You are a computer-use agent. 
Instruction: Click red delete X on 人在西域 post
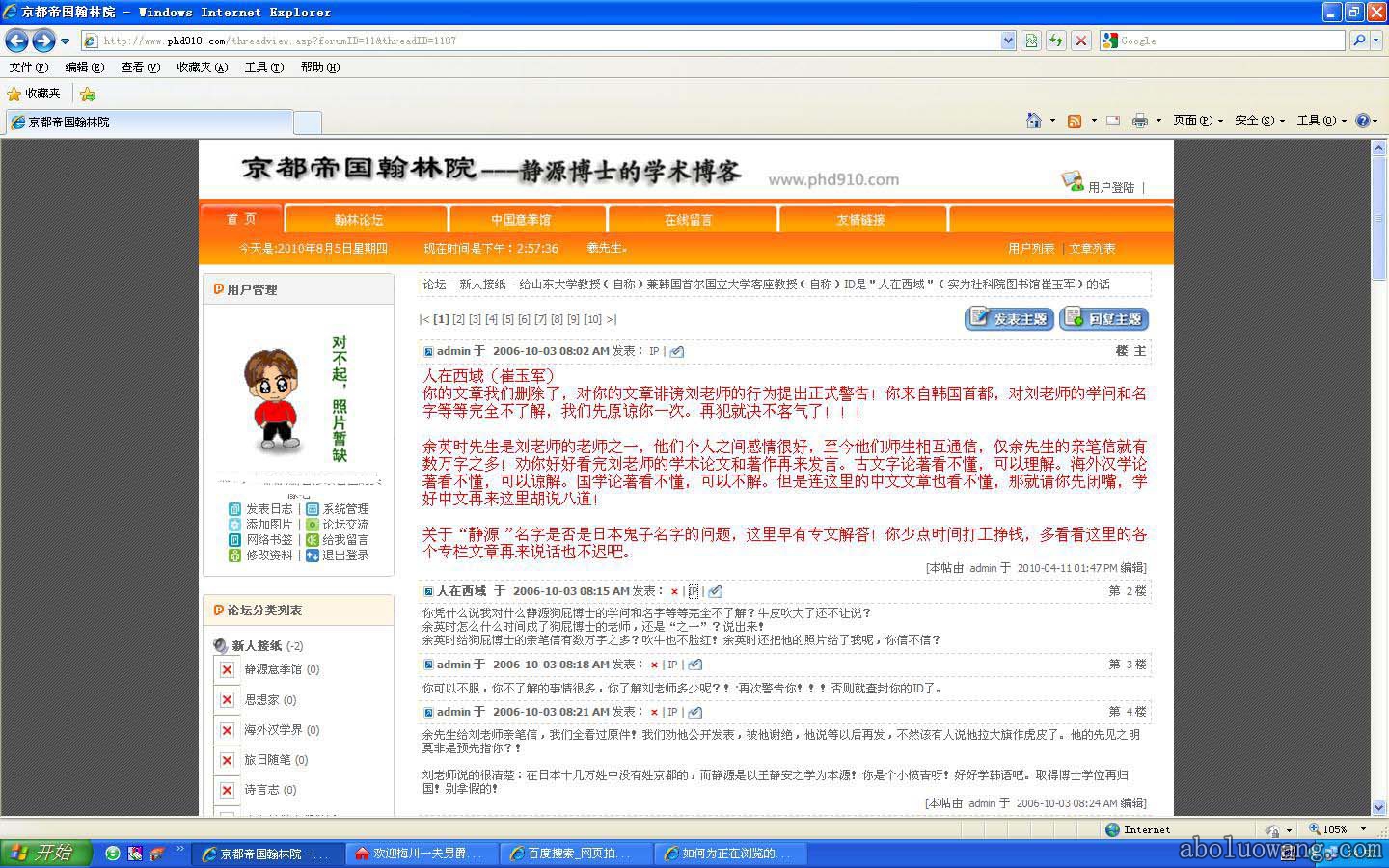click(x=673, y=591)
